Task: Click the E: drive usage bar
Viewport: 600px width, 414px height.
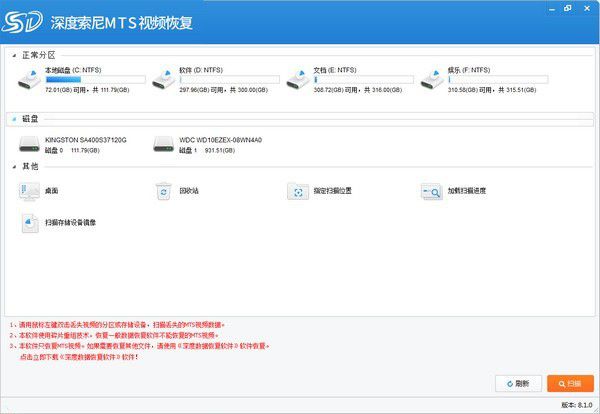Action: click(x=364, y=80)
